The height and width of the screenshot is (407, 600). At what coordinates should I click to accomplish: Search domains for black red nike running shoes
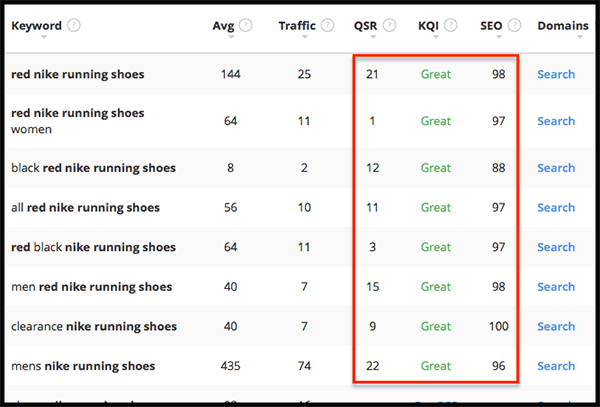pyautogui.click(x=556, y=168)
